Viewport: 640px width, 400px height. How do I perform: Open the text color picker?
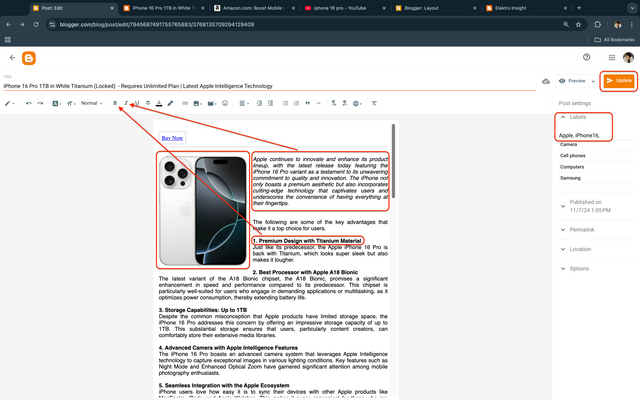(x=159, y=103)
